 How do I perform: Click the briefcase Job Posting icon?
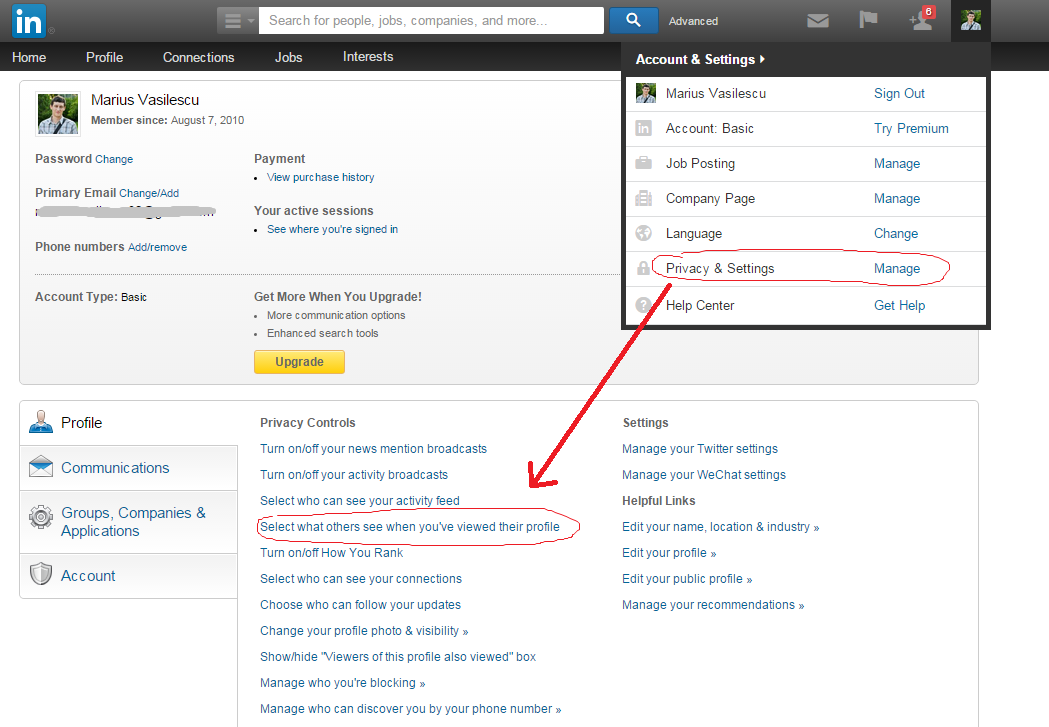click(644, 163)
